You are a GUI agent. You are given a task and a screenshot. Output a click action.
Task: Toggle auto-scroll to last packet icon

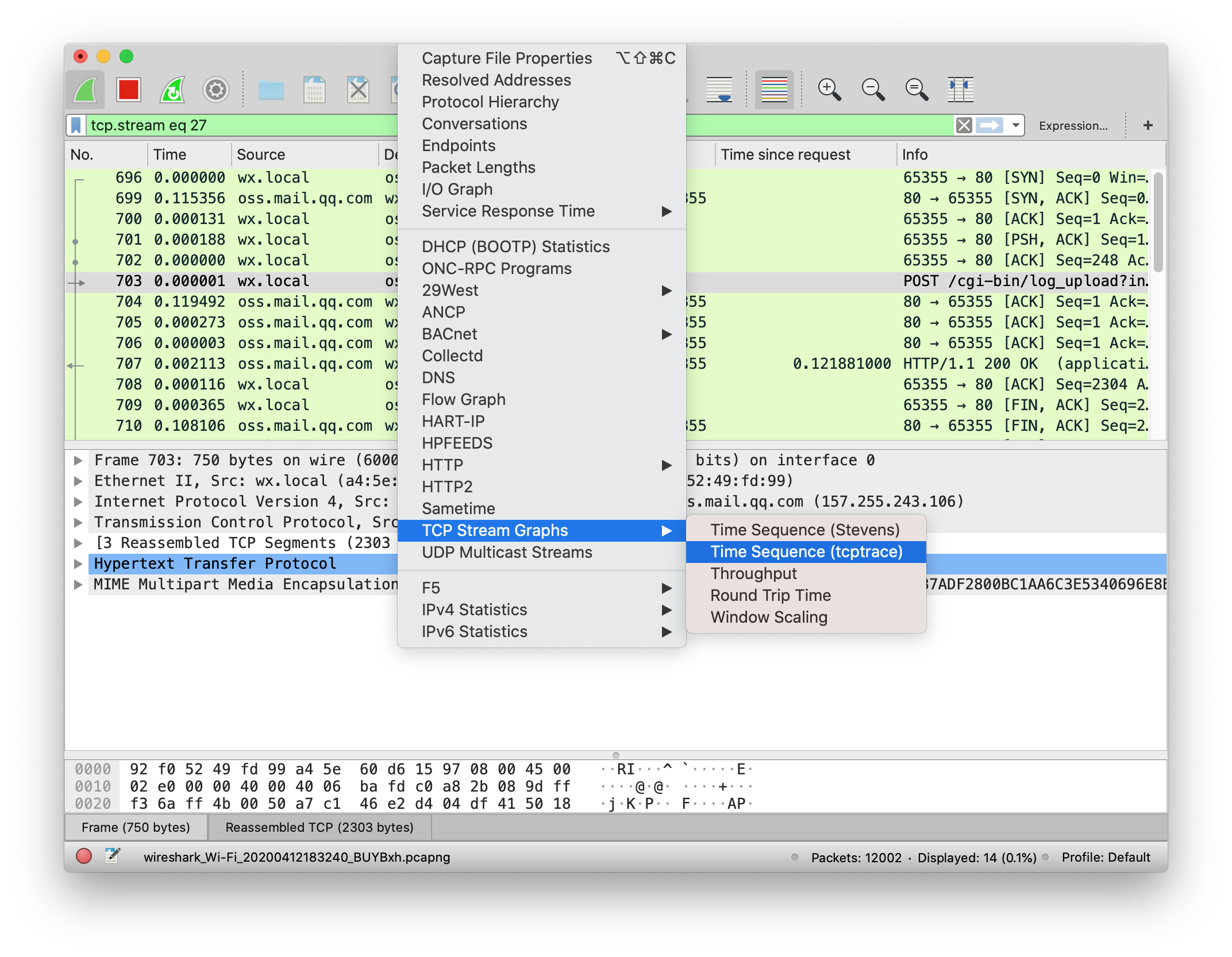[719, 90]
